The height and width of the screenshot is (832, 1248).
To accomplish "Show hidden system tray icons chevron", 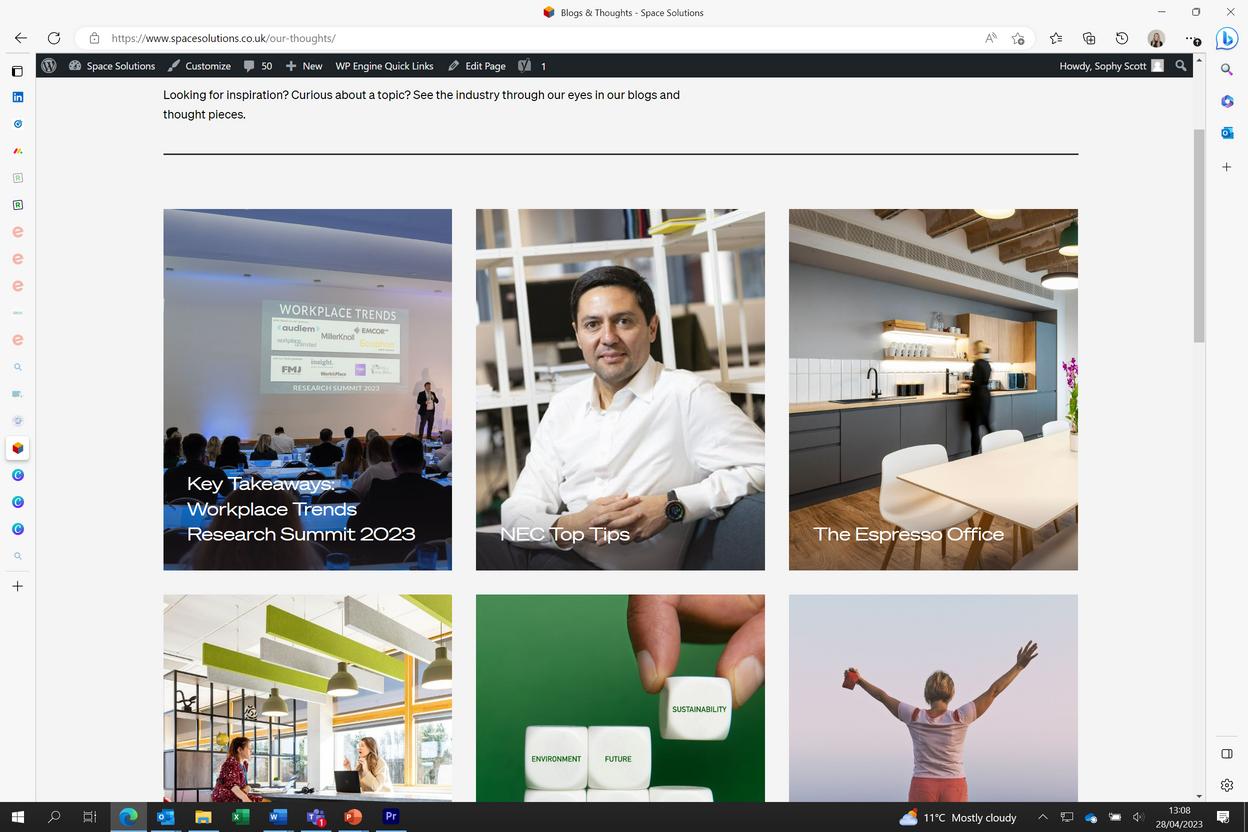I will tap(1042, 817).
